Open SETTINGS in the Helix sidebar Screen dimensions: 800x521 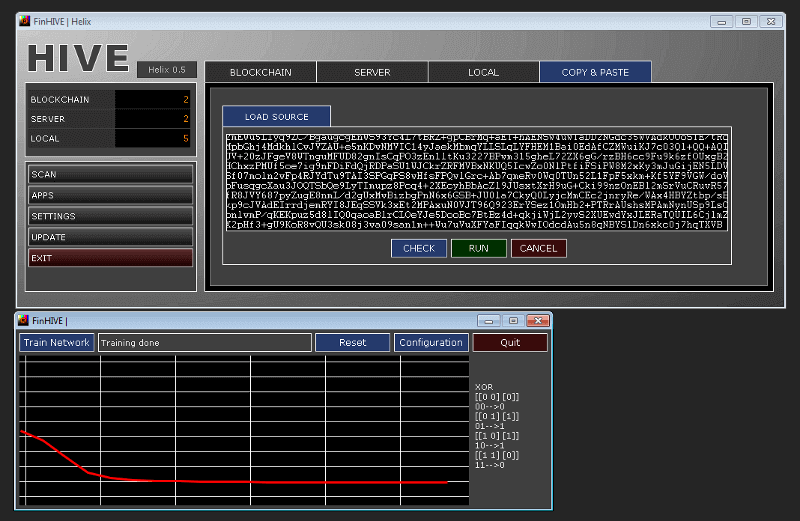coord(111,216)
